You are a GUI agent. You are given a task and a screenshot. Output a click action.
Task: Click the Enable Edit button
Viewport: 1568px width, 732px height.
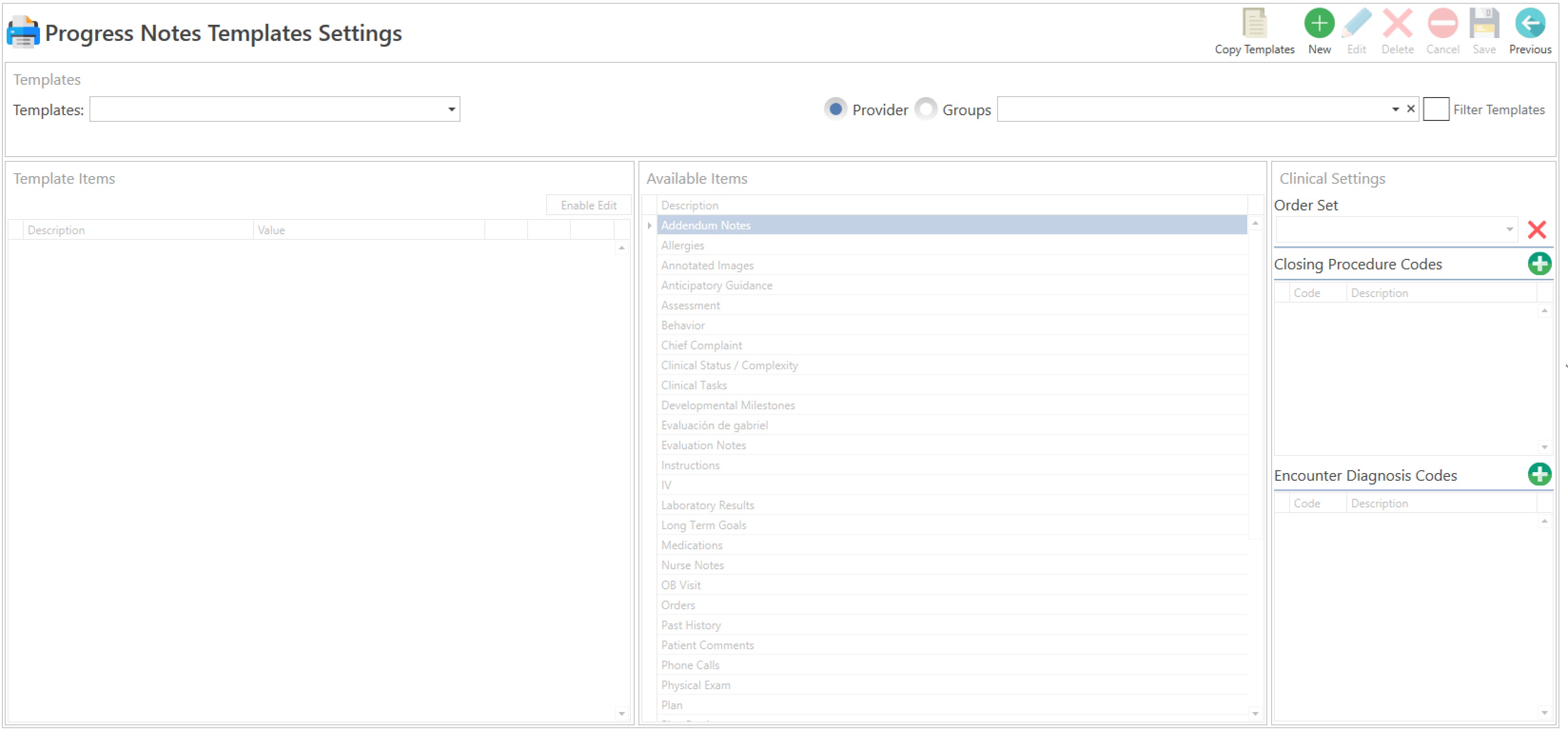click(588, 206)
